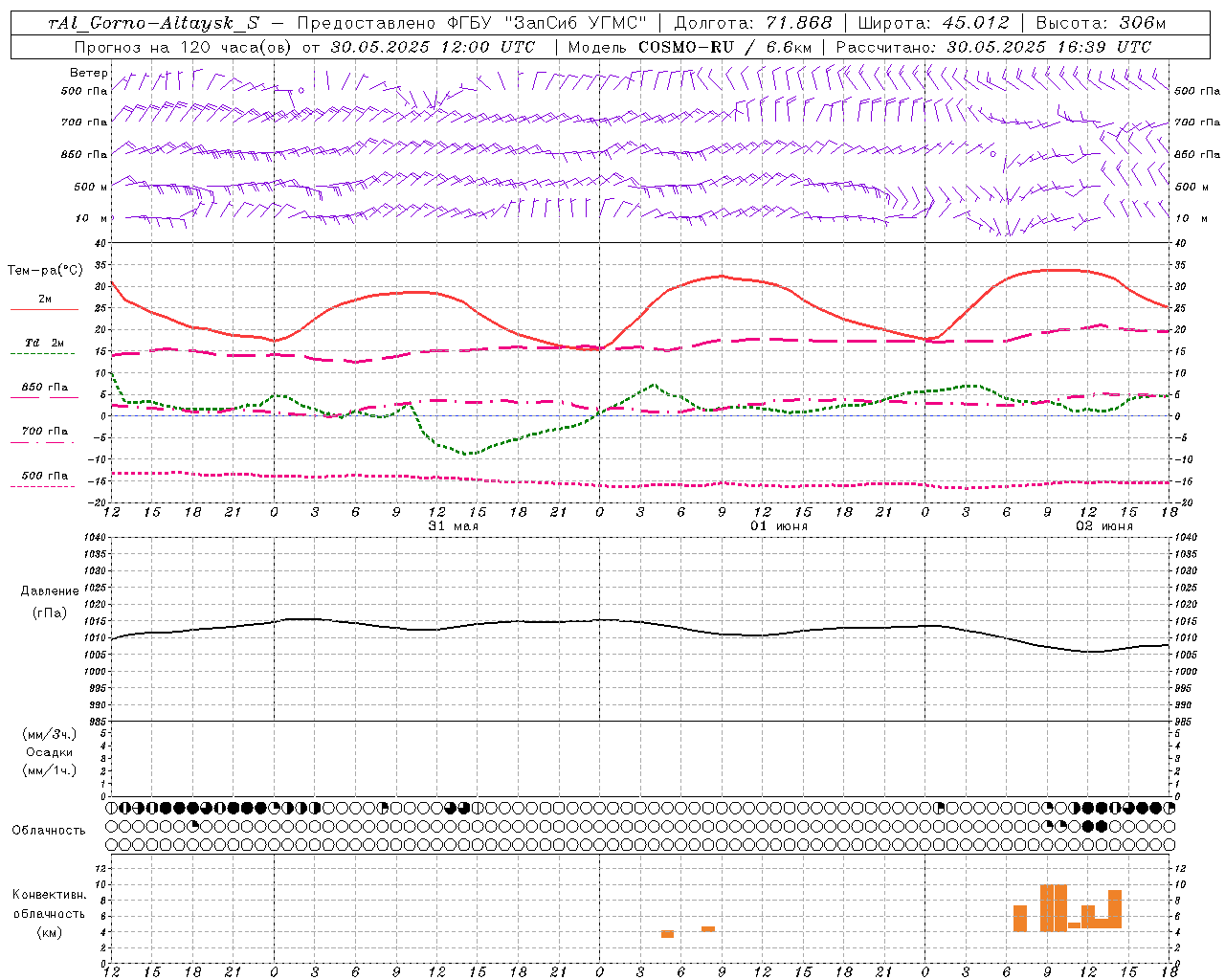Screen dimensions: 1225x980
Task: Click the Модель COSMO-RU / 6.6км label
Action: 689,47
